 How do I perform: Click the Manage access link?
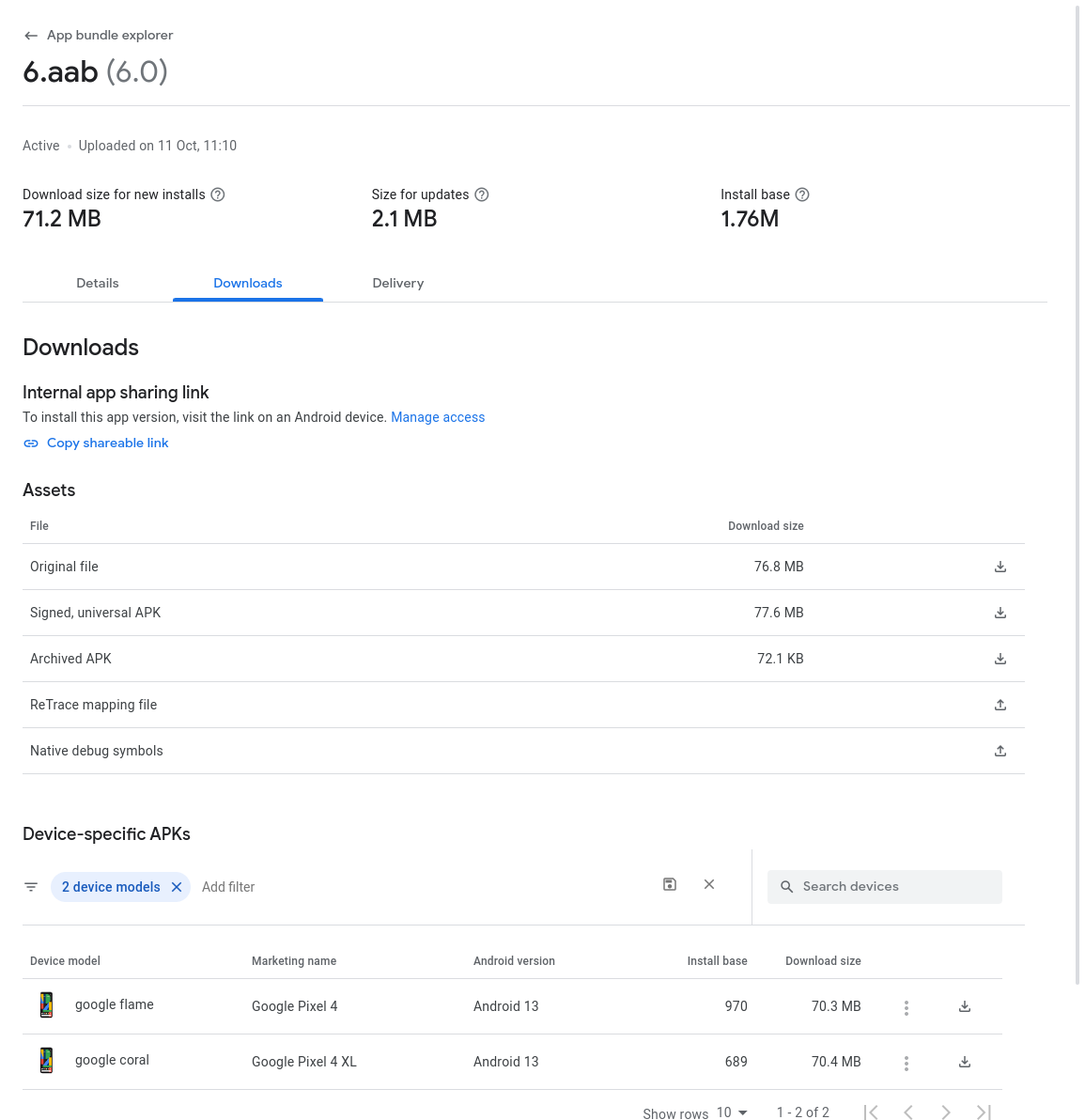pyautogui.click(x=438, y=417)
